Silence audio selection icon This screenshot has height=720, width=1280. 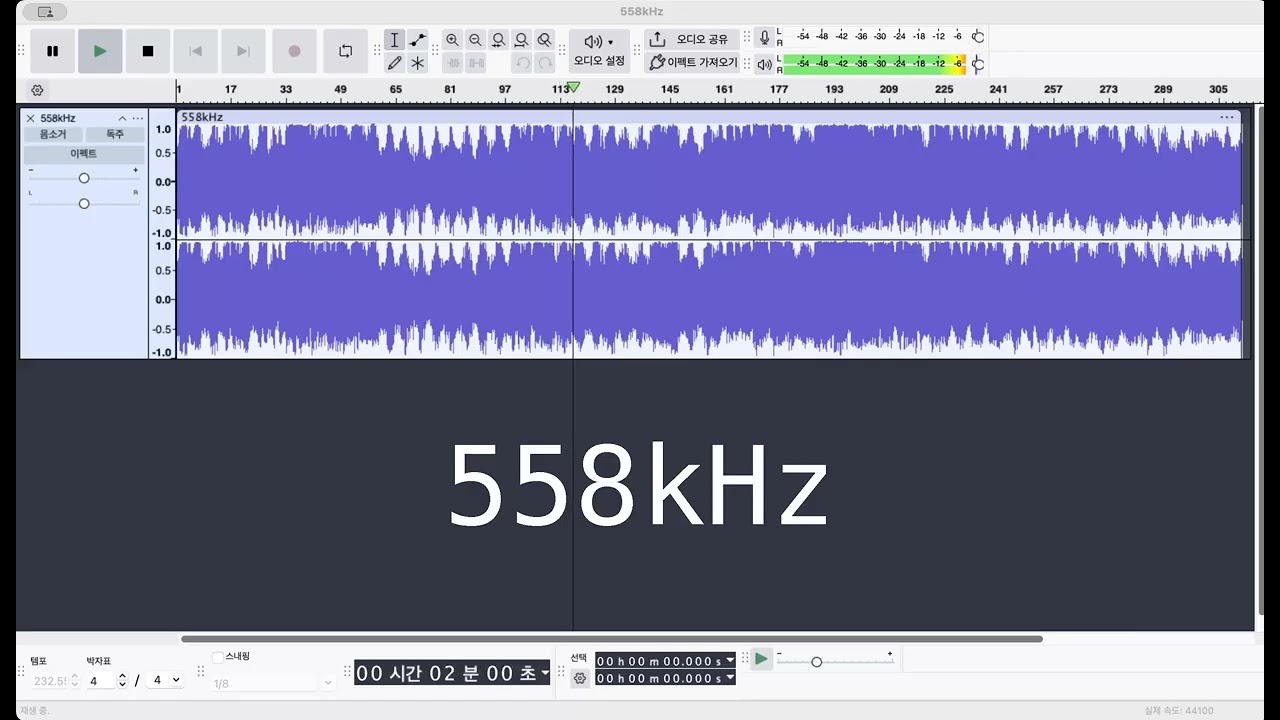click(475, 63)
